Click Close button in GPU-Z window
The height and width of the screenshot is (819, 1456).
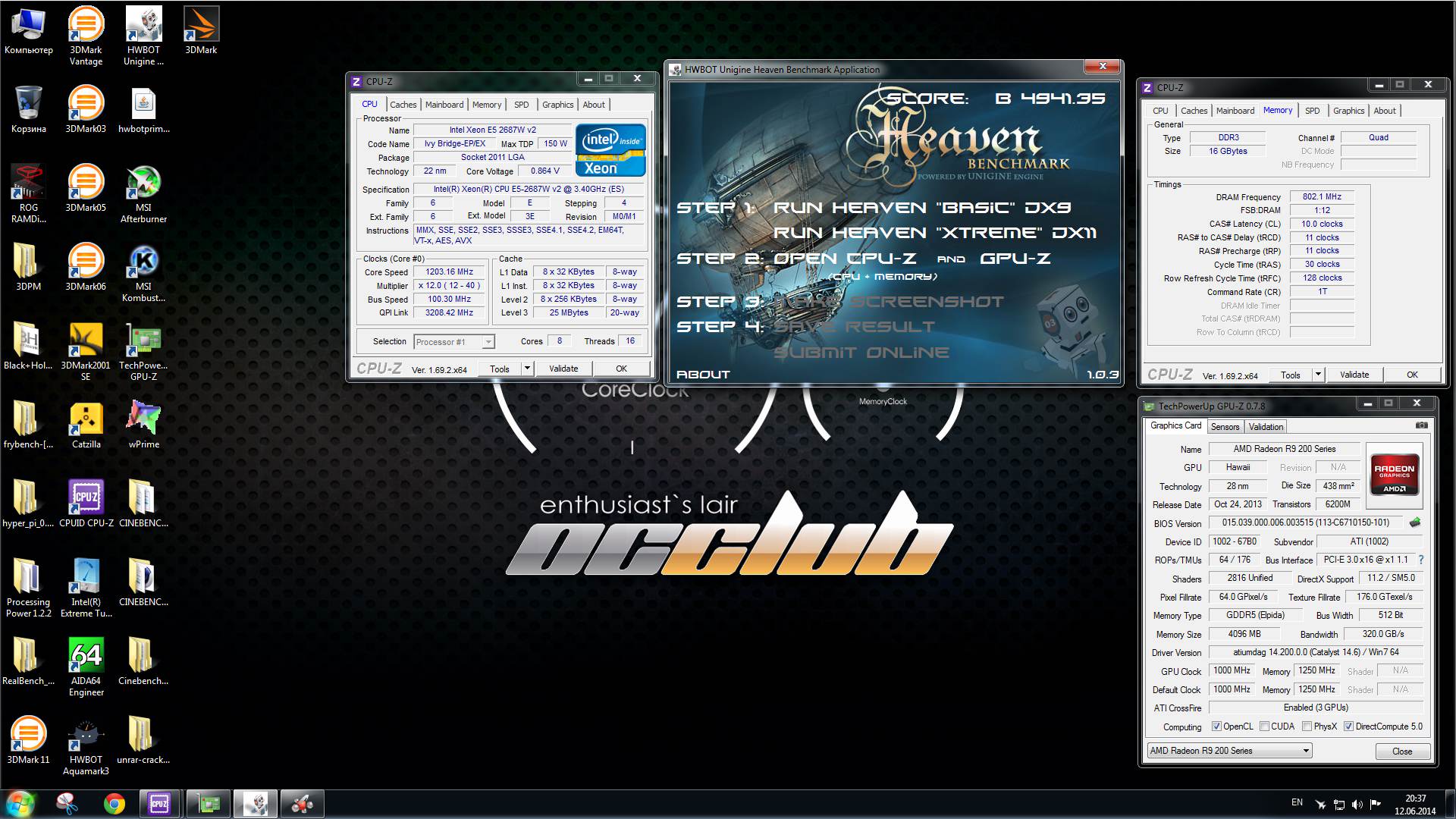1402,752
